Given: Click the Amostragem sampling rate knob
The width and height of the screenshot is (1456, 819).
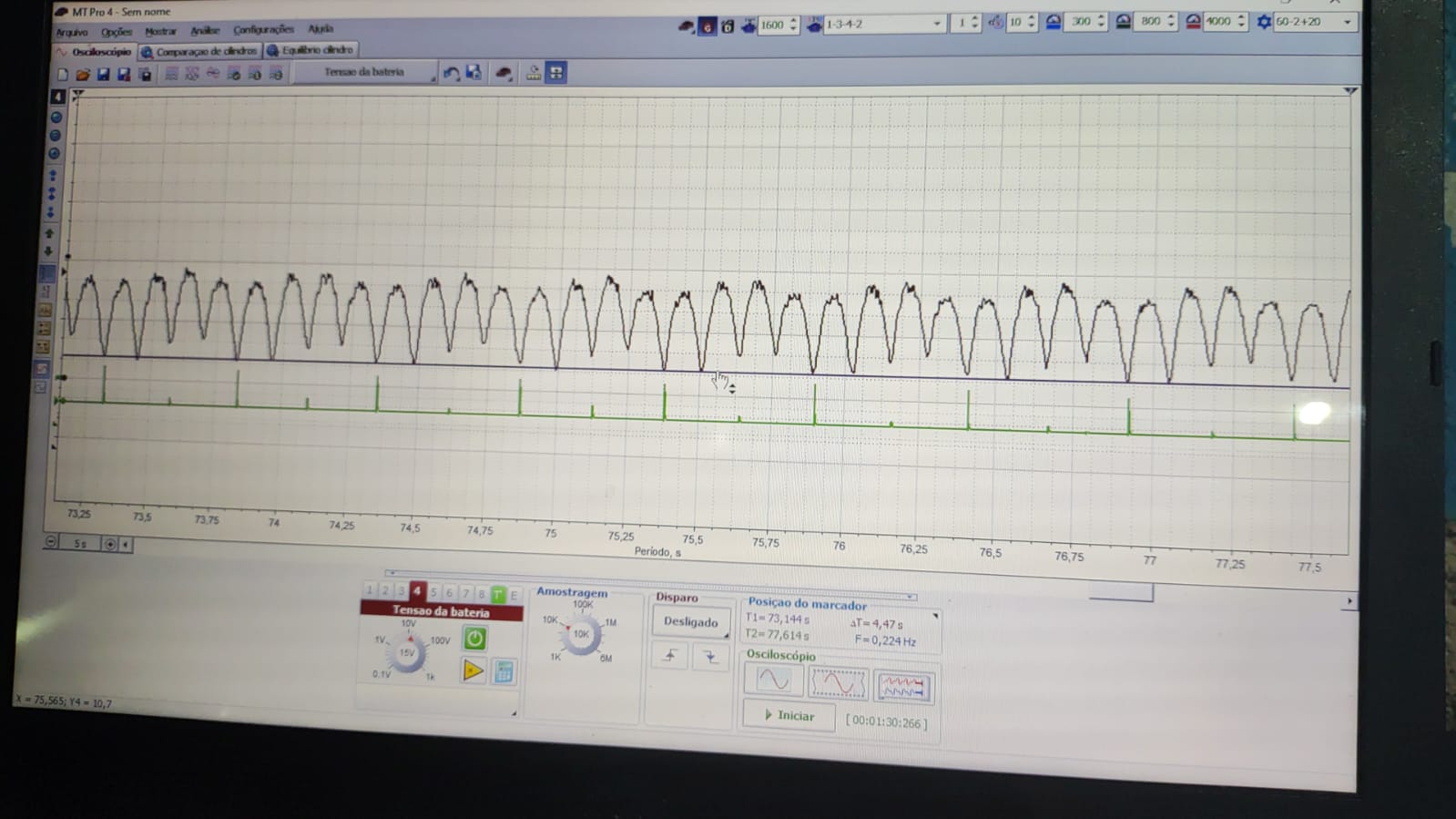Looking at the screenshot, I should point(581,634).
